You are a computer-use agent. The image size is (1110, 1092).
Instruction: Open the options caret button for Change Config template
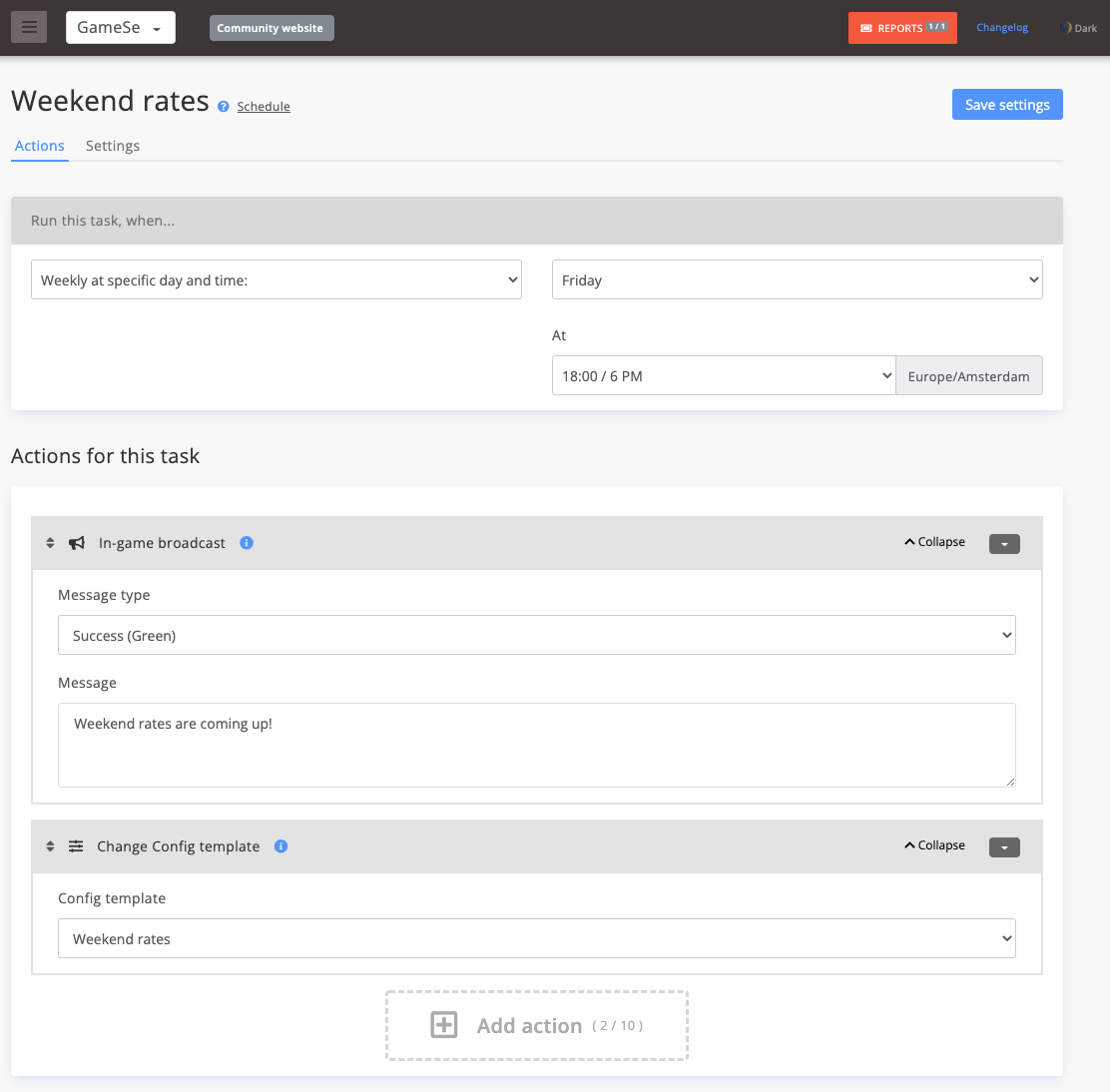click(1004, 847)
